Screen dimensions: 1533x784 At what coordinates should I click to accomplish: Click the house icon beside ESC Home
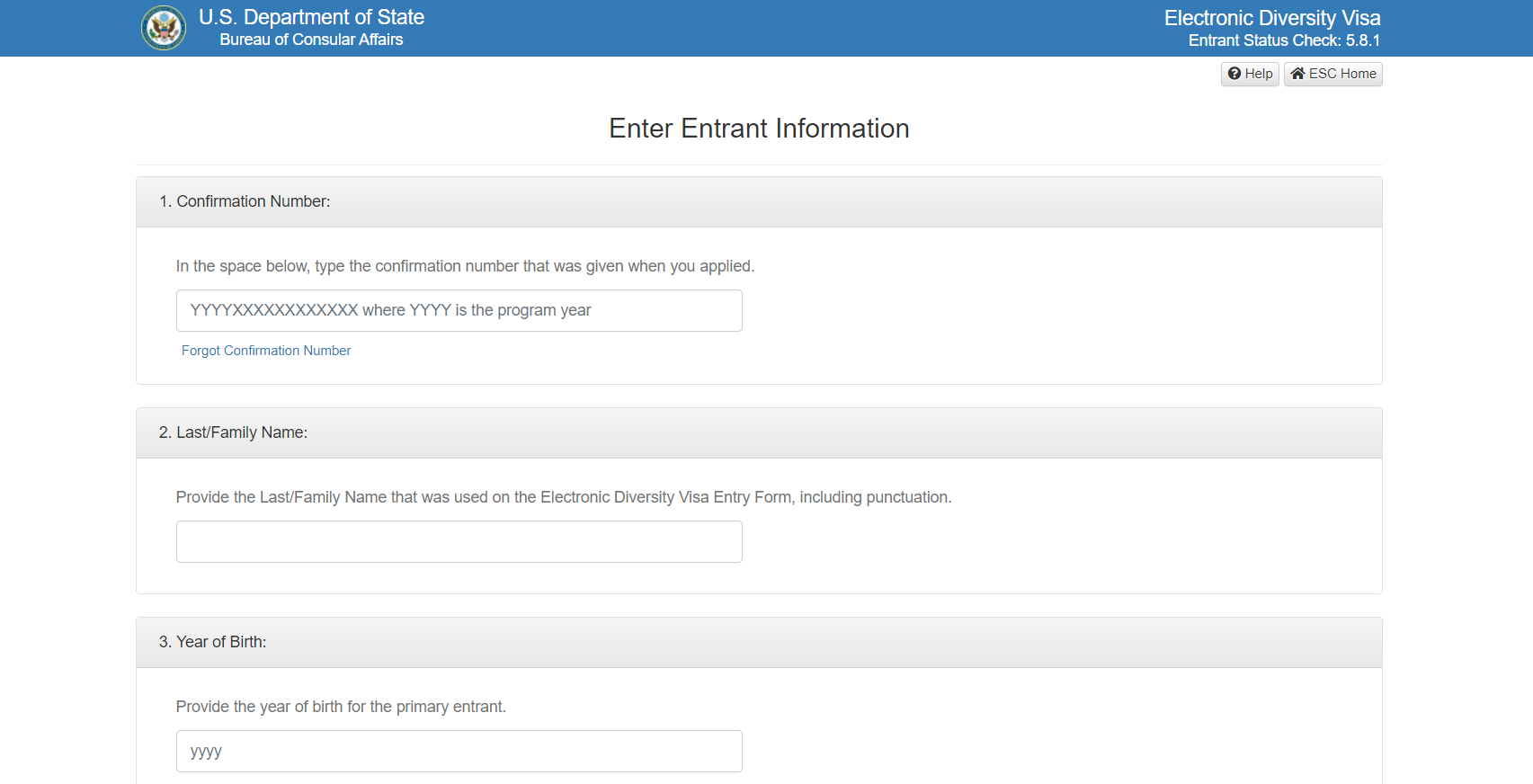(x=1297, y=74)
